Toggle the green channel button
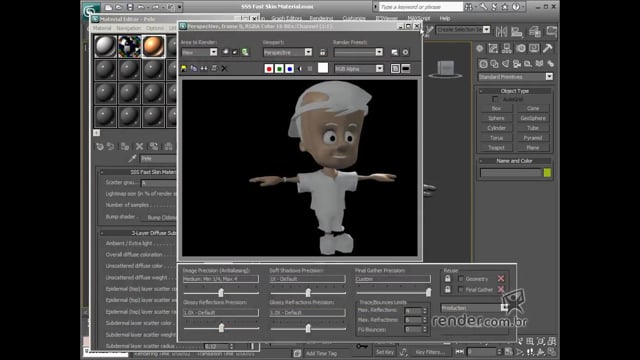Screen dimensions: 640x360 pos(279,69)
